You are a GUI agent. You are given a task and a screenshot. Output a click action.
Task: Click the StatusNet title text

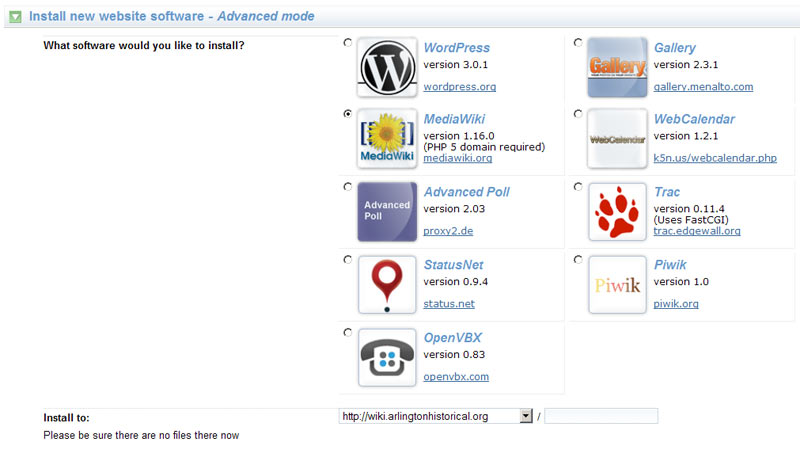(454, 265)
